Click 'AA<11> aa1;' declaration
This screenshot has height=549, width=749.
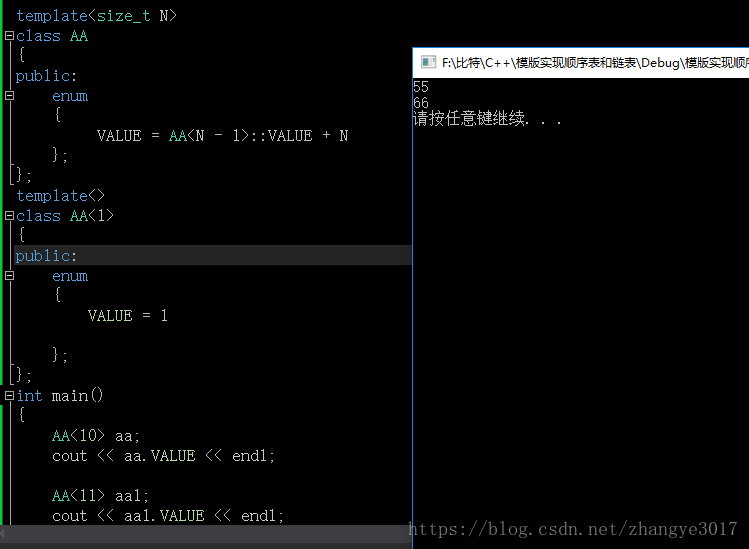[x=100, y=495]
